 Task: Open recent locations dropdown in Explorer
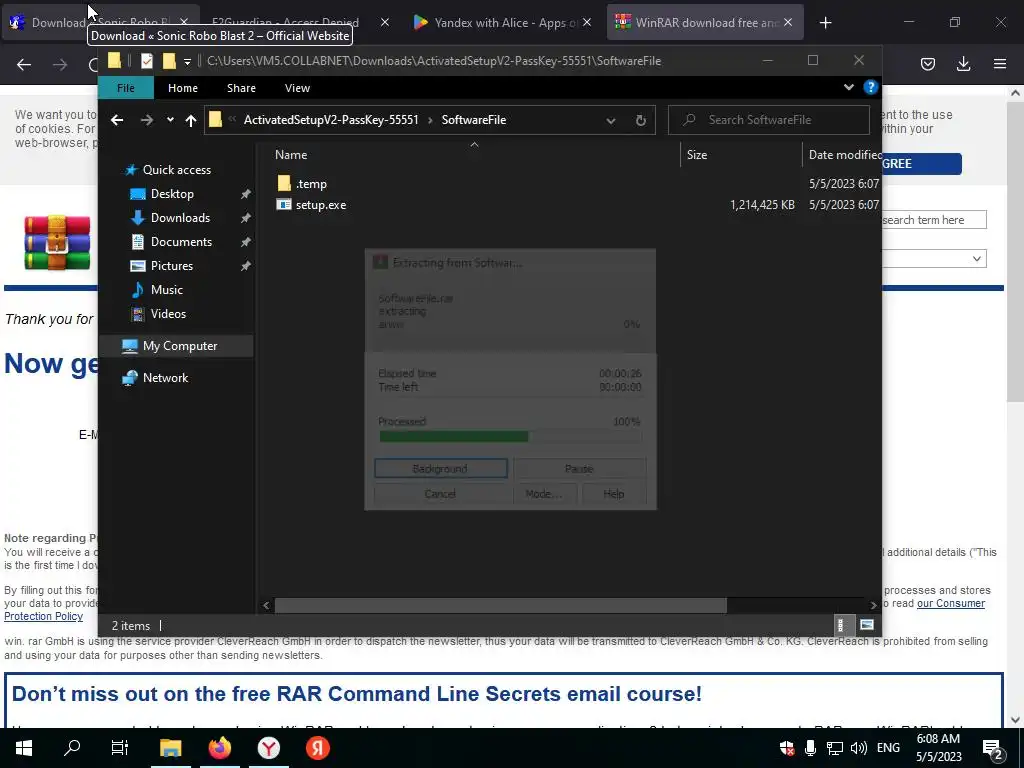170,120
